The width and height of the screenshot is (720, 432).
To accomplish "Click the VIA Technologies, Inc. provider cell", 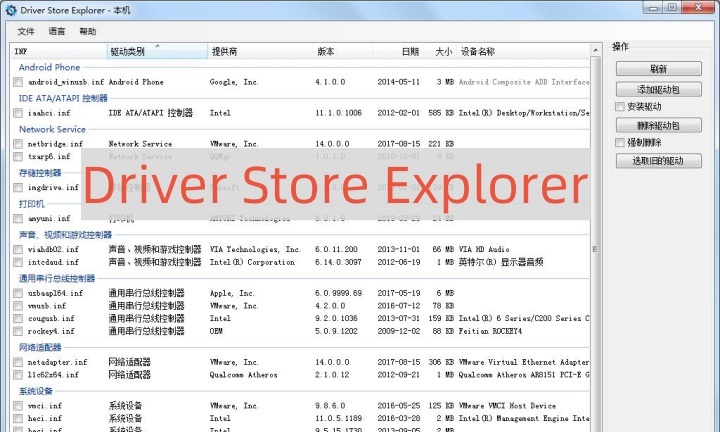I will coord(255,249).
